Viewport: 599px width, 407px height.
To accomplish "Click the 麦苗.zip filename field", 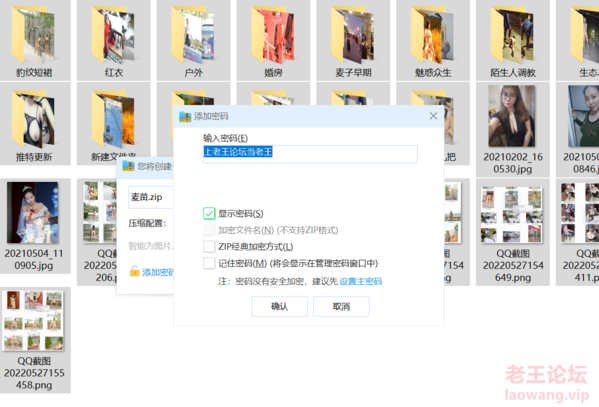I will (x=151, y=197).
